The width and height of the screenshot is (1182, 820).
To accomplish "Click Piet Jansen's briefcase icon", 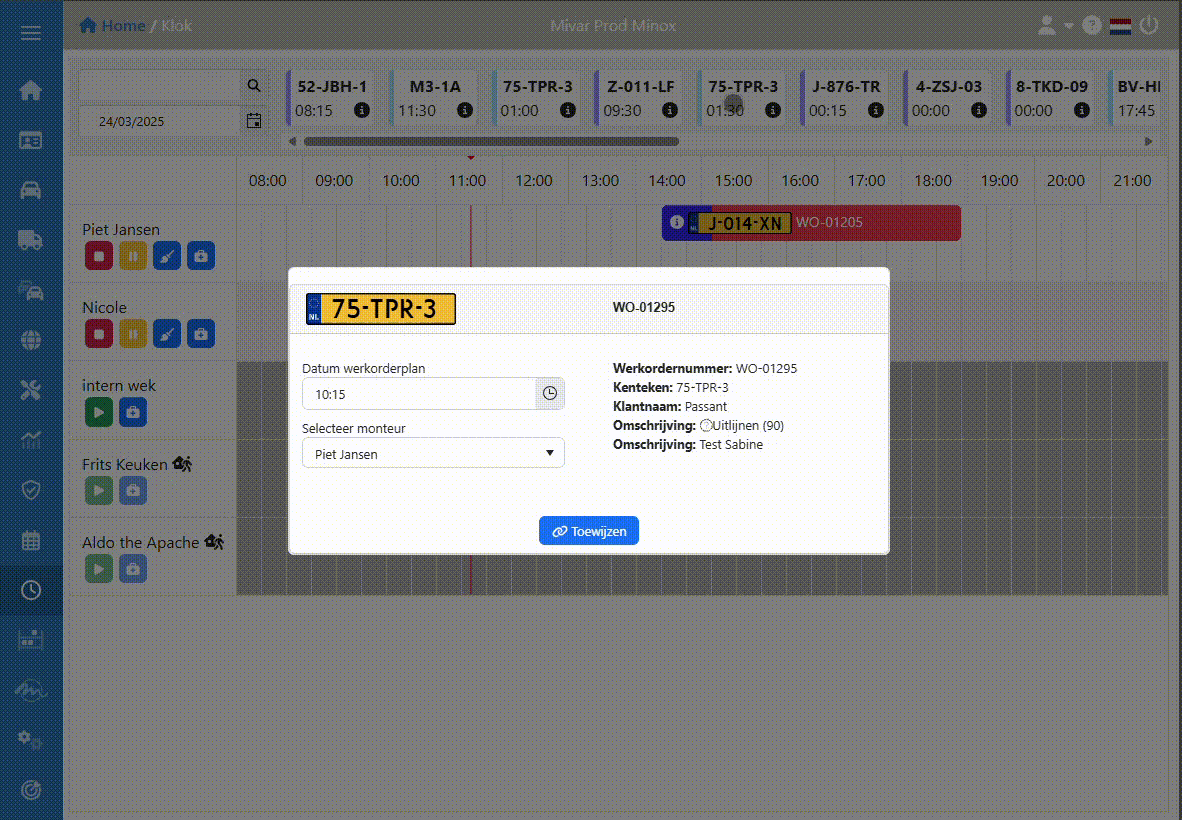I will (200, 255).
